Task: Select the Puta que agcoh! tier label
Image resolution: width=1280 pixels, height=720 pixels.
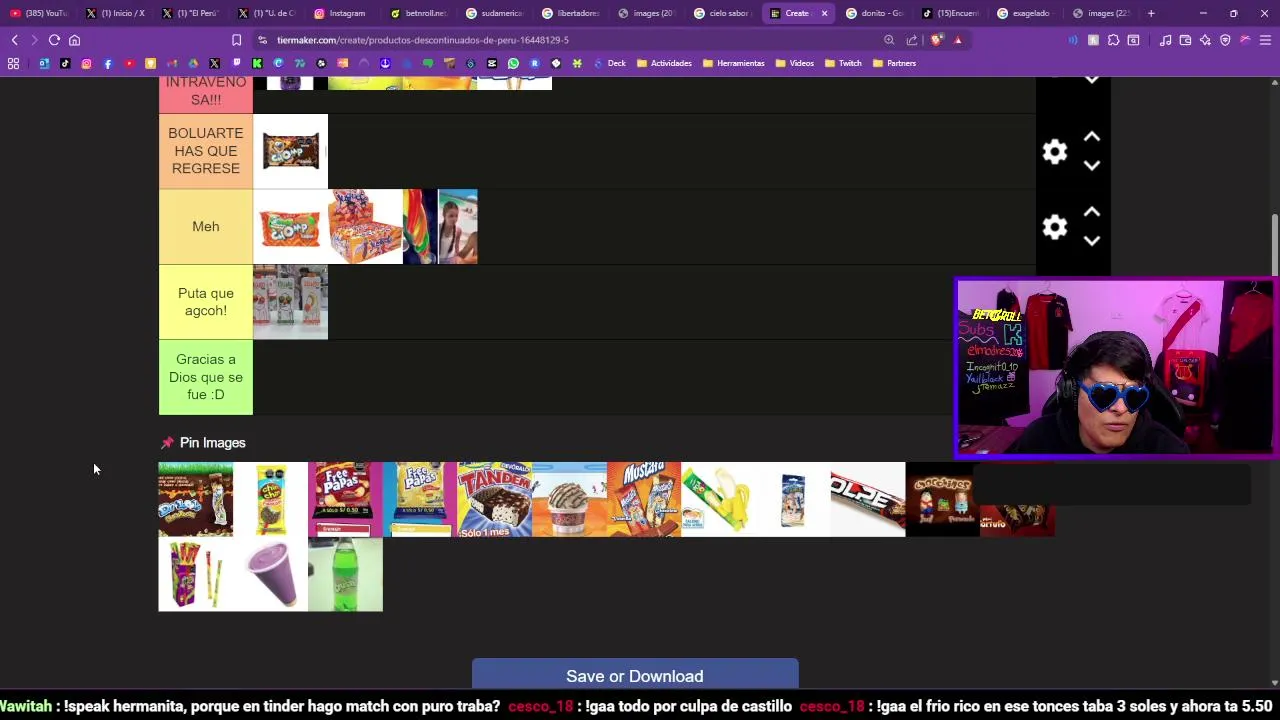Action: coord(206,302)
